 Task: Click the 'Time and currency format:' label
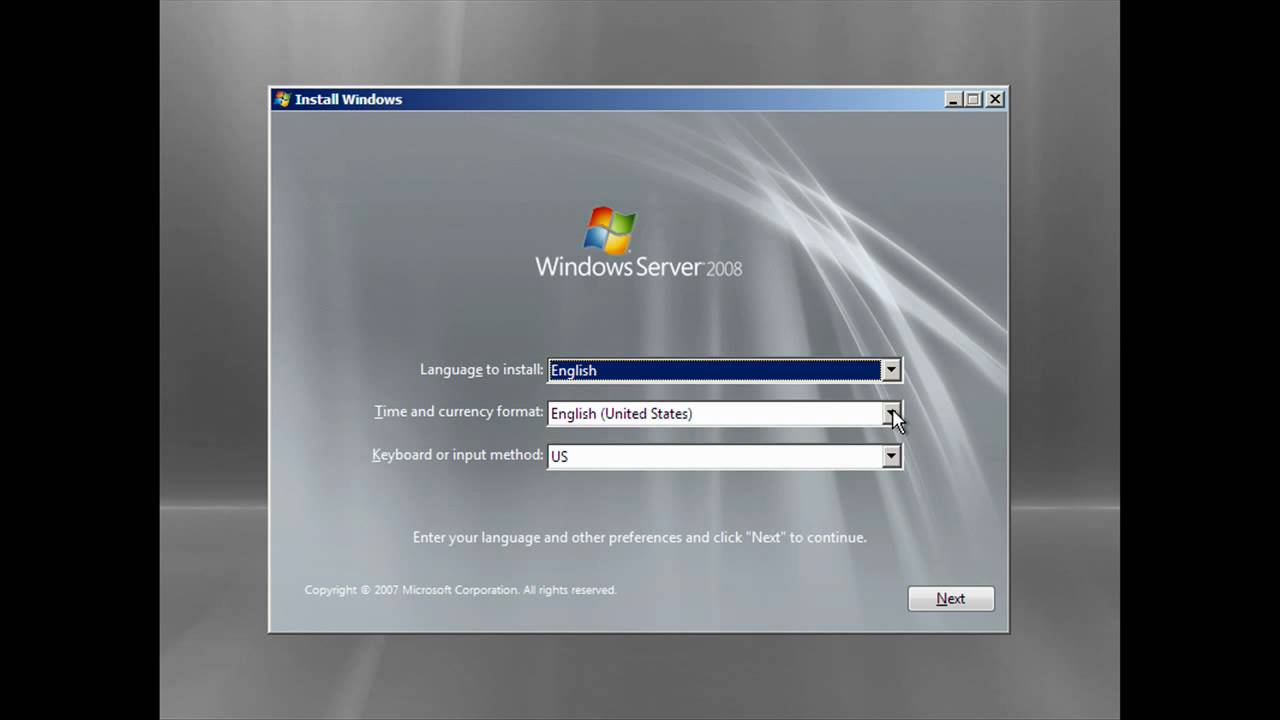pos(459,411)
